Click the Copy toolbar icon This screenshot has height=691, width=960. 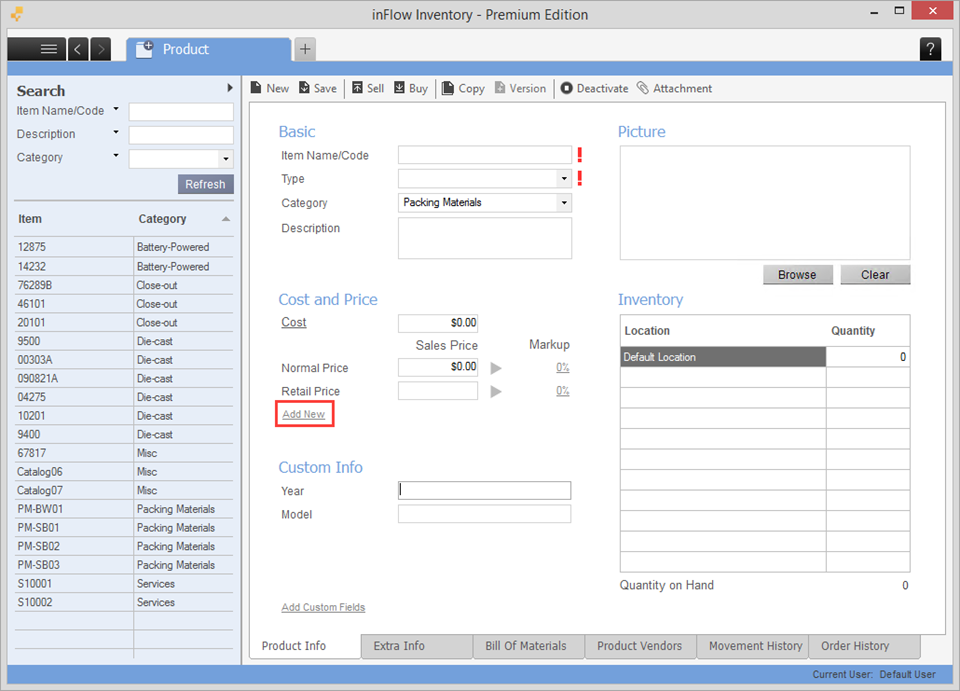(463, 88)
